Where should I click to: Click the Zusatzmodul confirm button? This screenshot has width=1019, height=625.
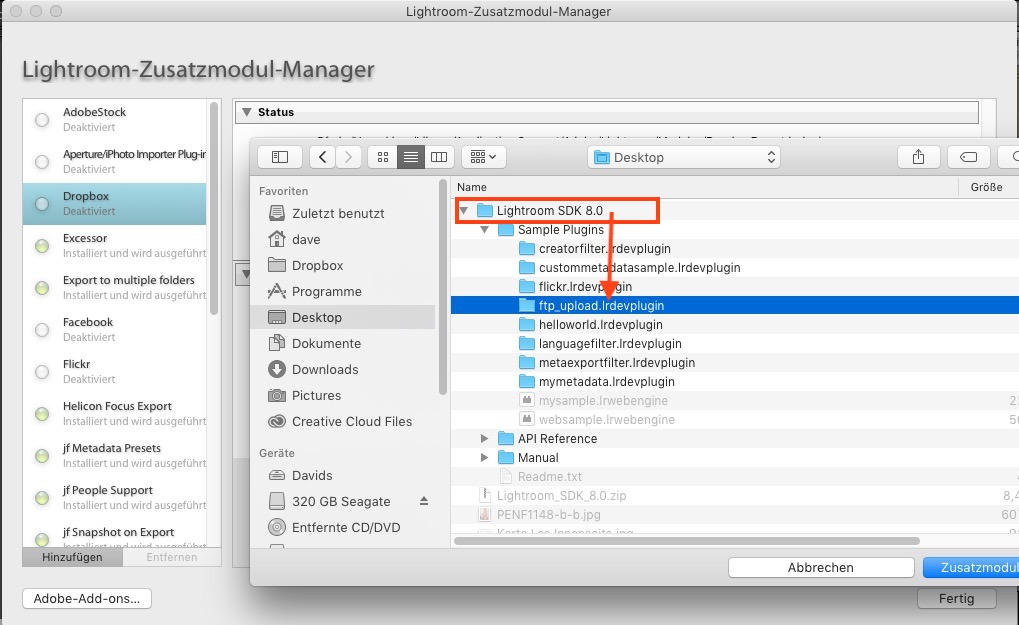point(972,567)
